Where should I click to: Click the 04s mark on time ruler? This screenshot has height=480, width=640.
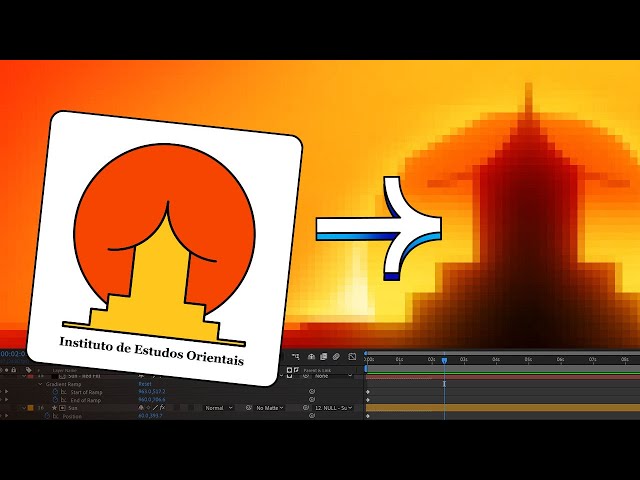click(x=496, y=360)
